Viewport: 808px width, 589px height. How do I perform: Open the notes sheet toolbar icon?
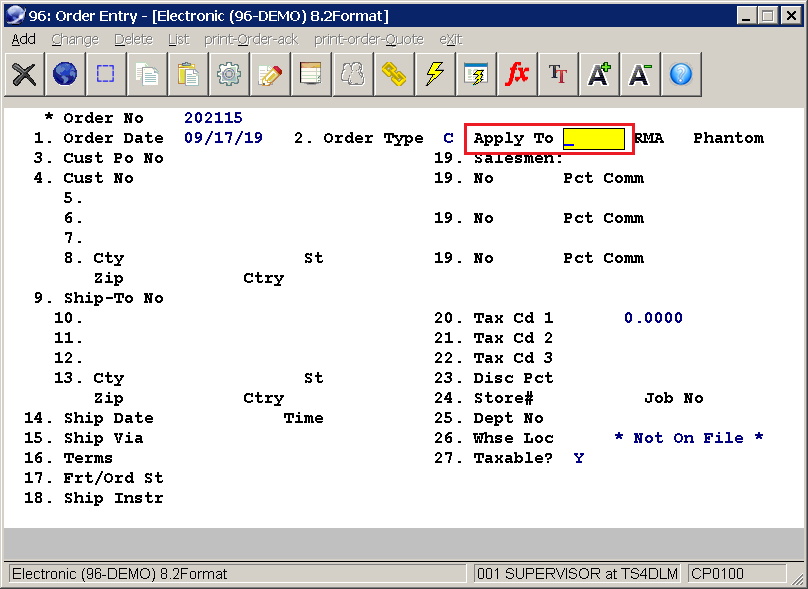pyautogui.click(x=311, y=74)
